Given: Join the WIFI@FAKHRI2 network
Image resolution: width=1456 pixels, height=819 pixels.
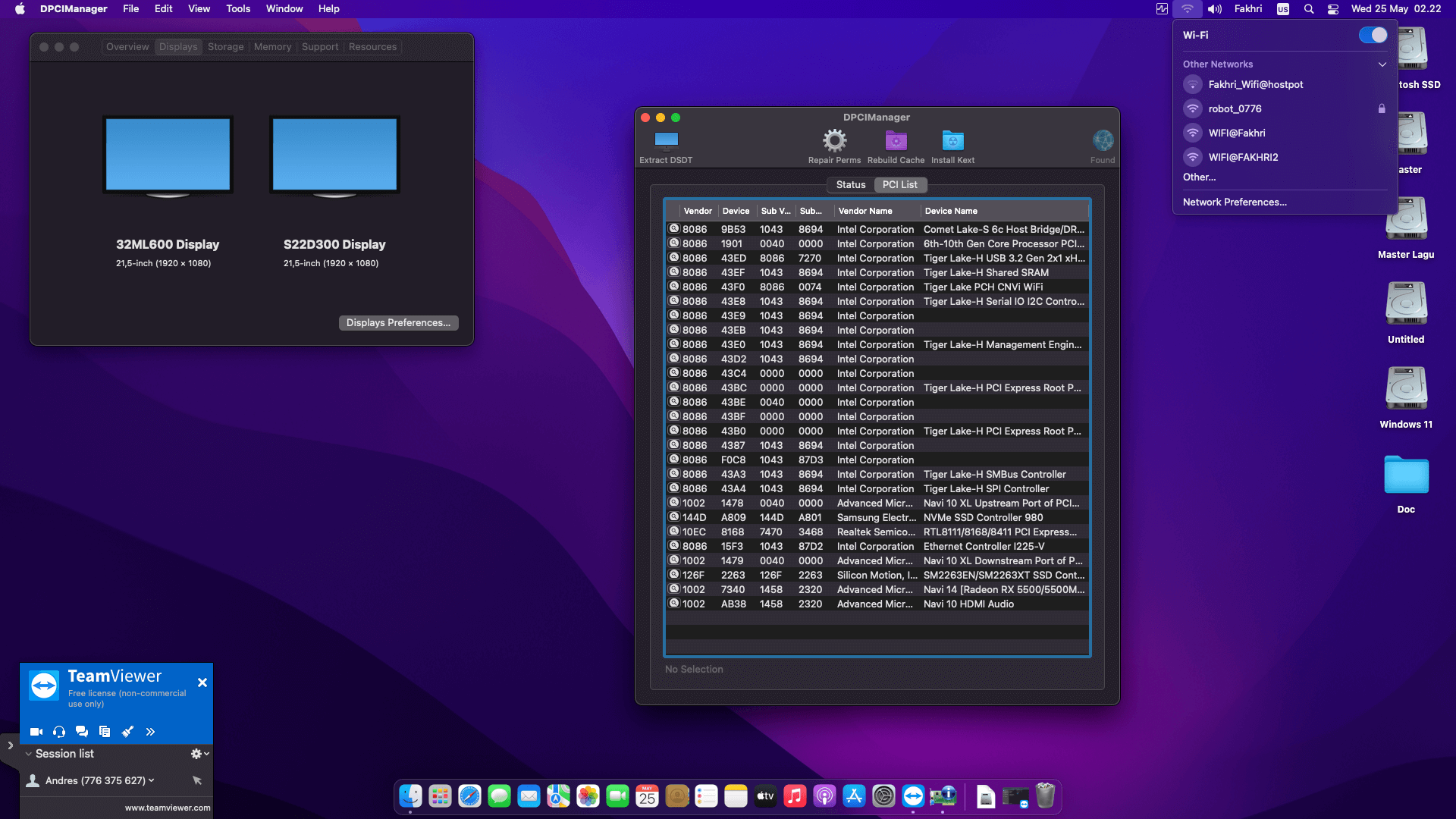Looking at the screenshot, I should (1285, 157).
